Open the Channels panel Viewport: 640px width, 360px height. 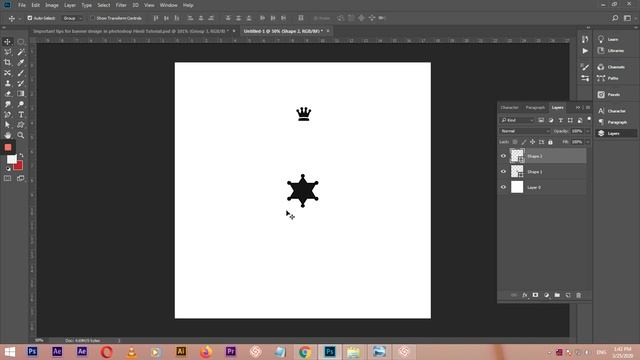[x=616, y=67]
